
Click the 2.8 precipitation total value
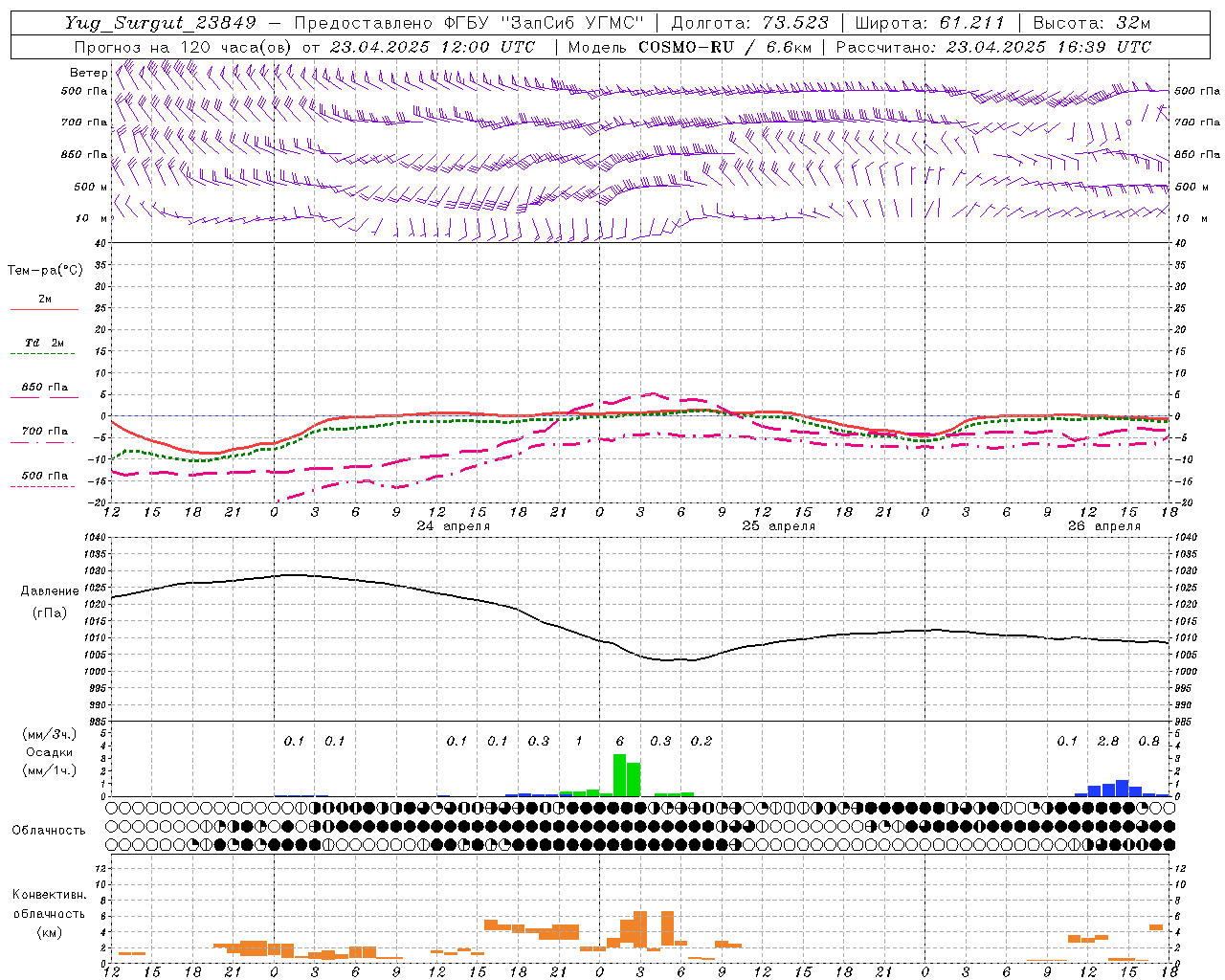[1108, 742]
